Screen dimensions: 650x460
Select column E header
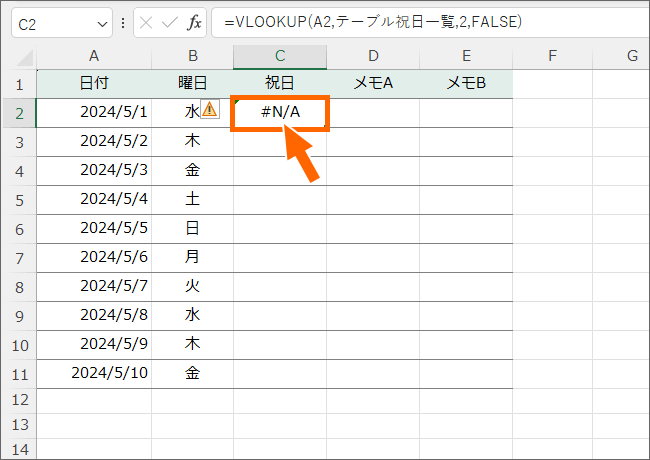click(x=466, y=56)
